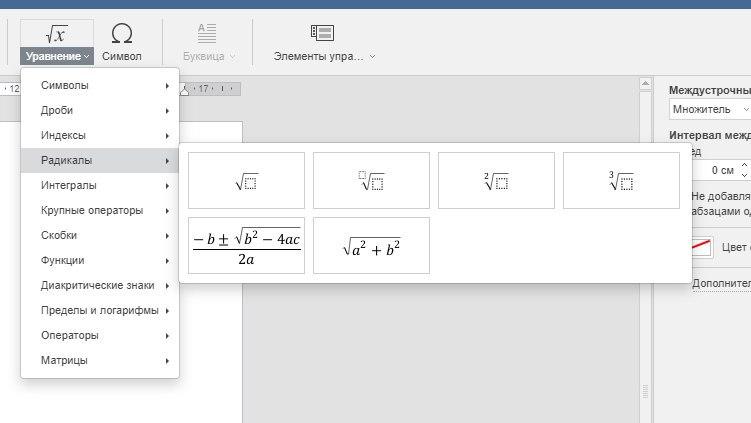Click the Буквица drop cap icon
The image size is (751, 423).
(207, 33)
